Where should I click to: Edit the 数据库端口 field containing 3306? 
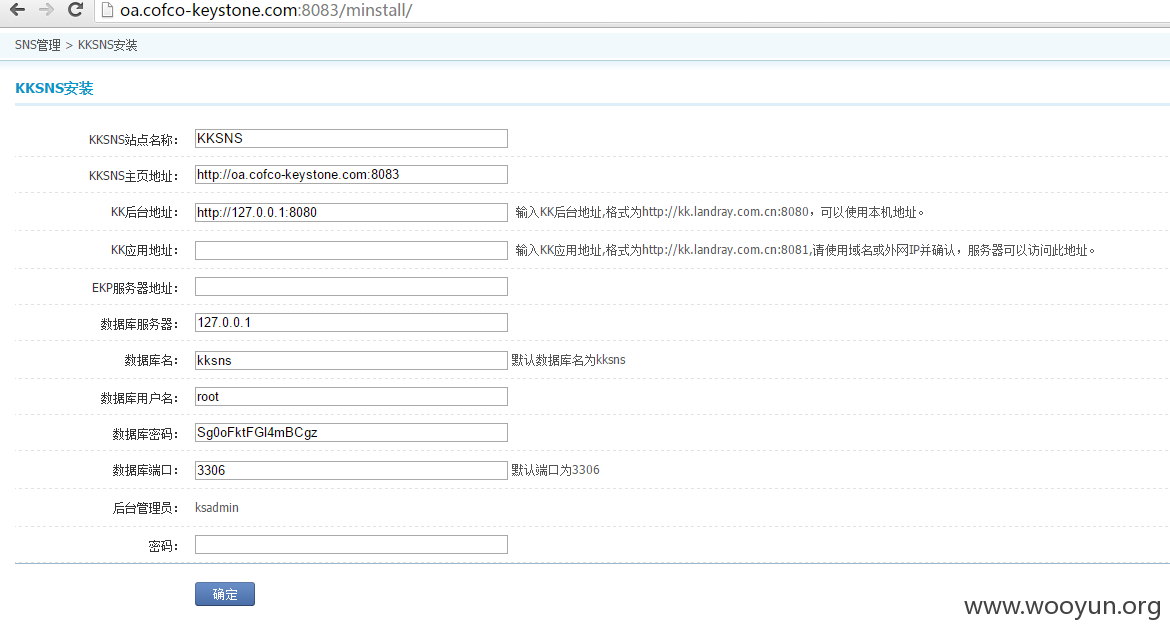[x=351, y=470]
